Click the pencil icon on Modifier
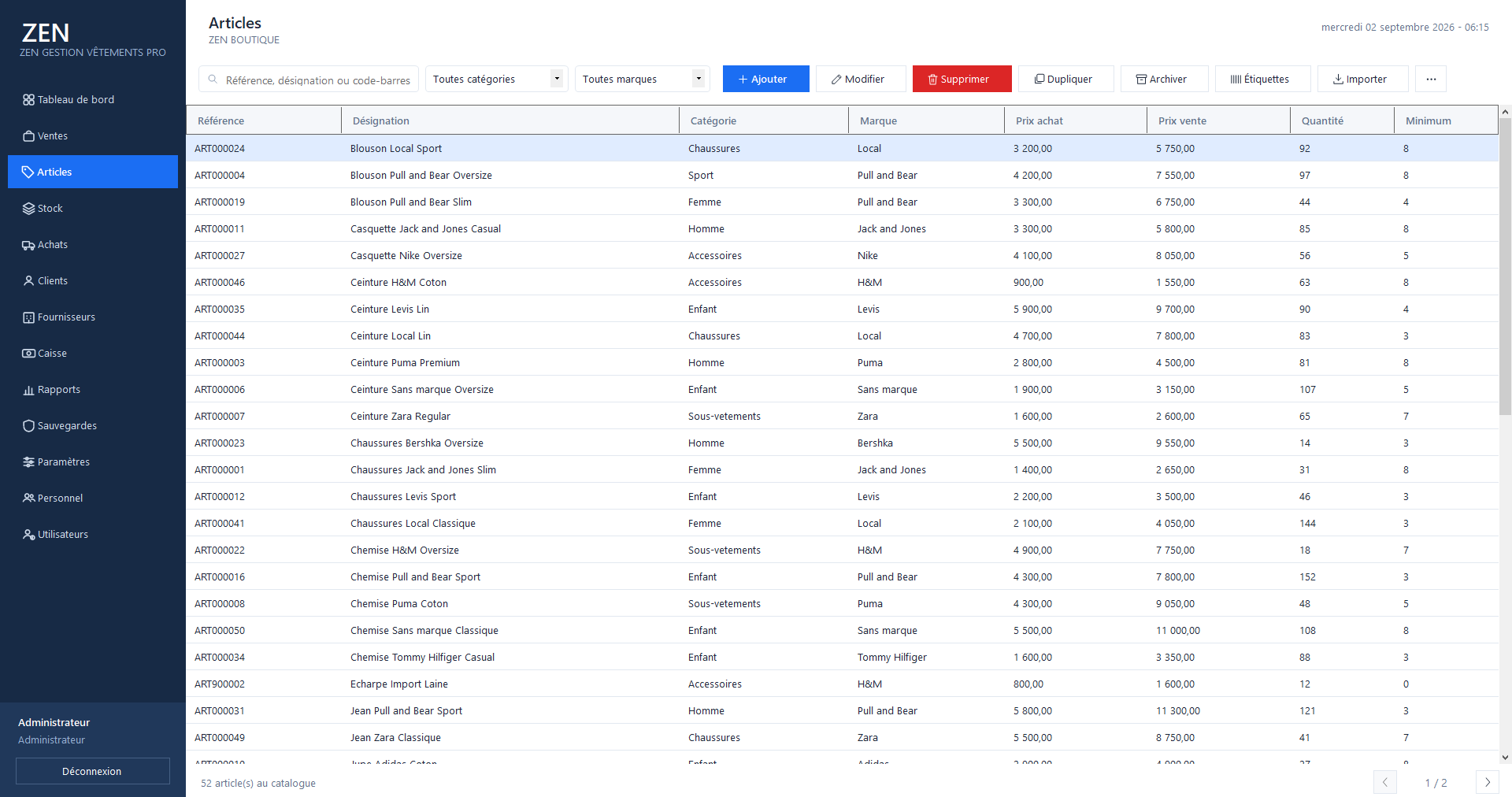Viewport: 1512px width, 797px height. pos(836,80)
